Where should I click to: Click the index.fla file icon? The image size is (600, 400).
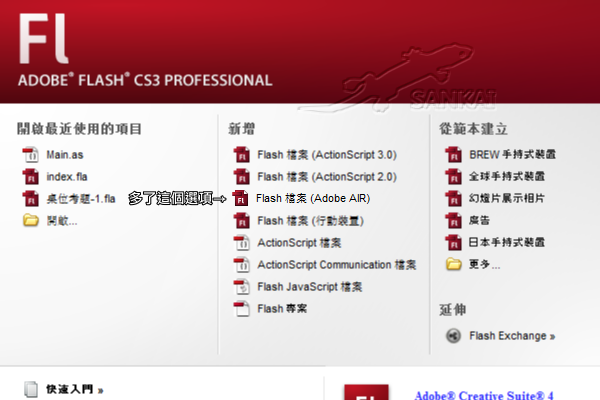point(31,177)
